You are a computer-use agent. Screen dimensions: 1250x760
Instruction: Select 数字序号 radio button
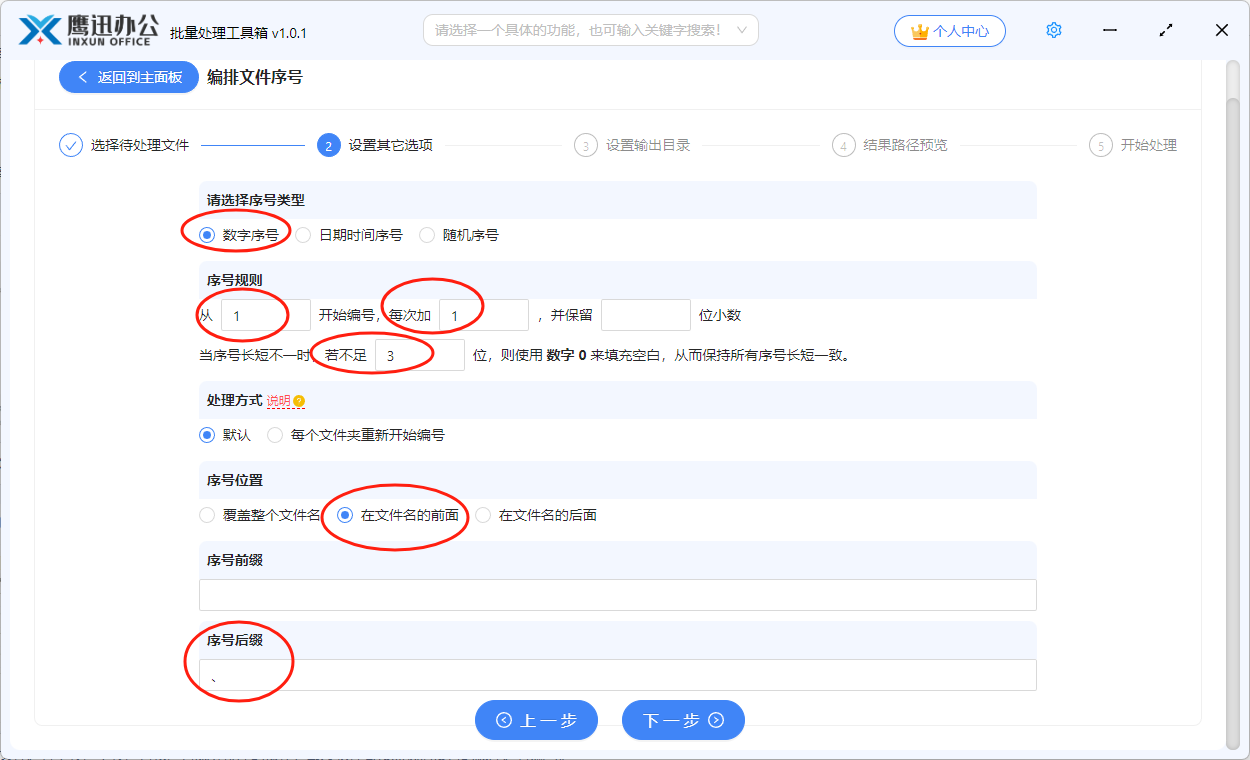[x=207, y=236]
